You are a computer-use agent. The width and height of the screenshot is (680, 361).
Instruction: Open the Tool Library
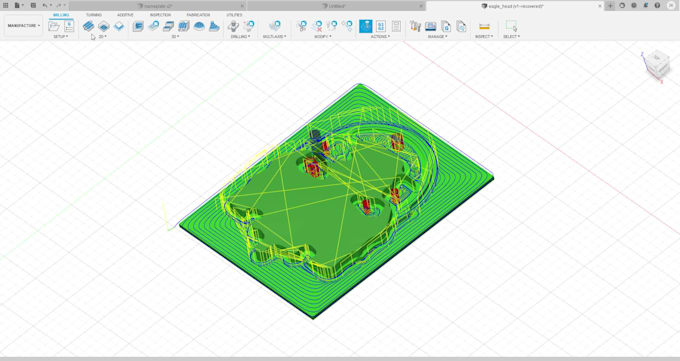(x=415, y=26)
